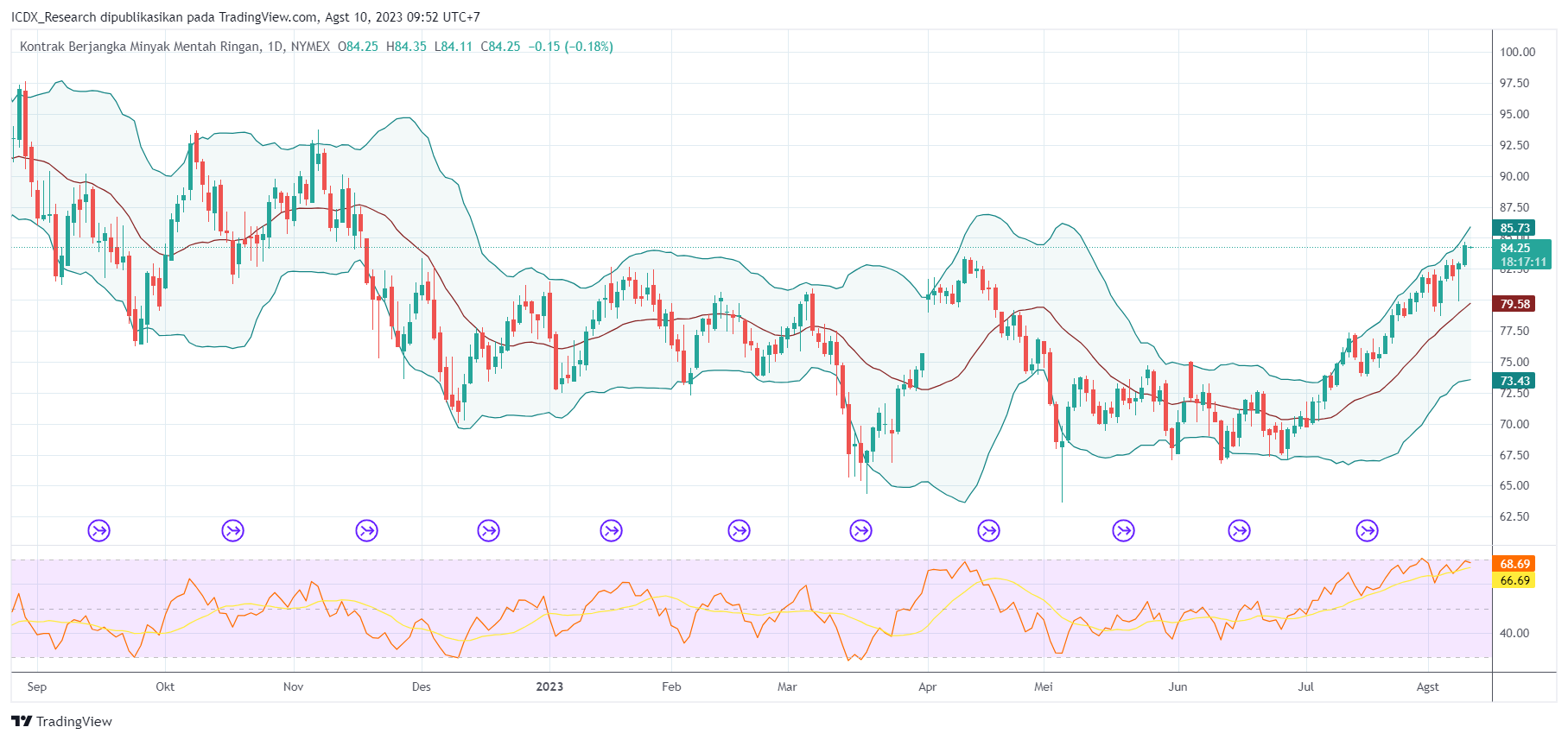This screenshot has height=740, width=1568.
Task: Click the rollover marker in Juli
Action: (x=1368, y=530)
